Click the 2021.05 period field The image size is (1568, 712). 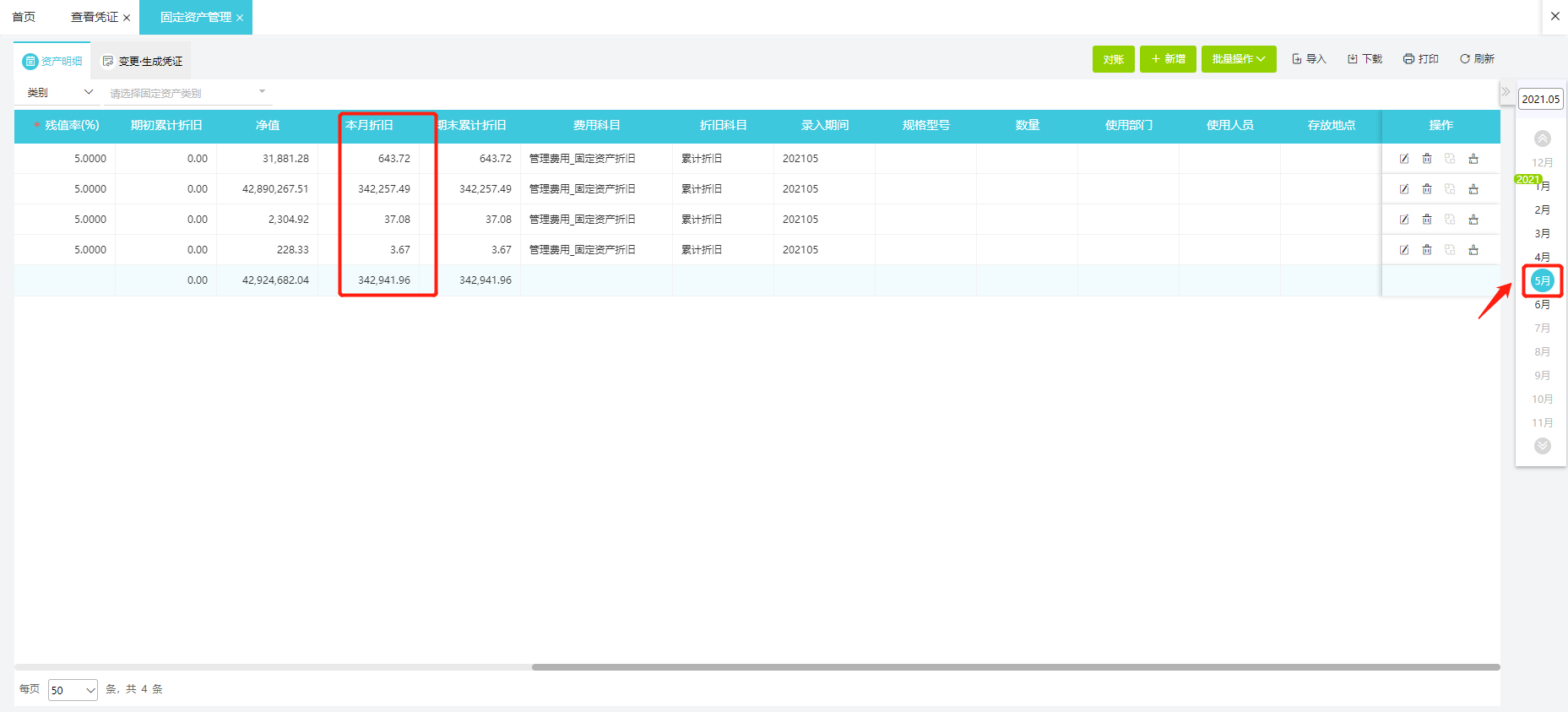1541,100
